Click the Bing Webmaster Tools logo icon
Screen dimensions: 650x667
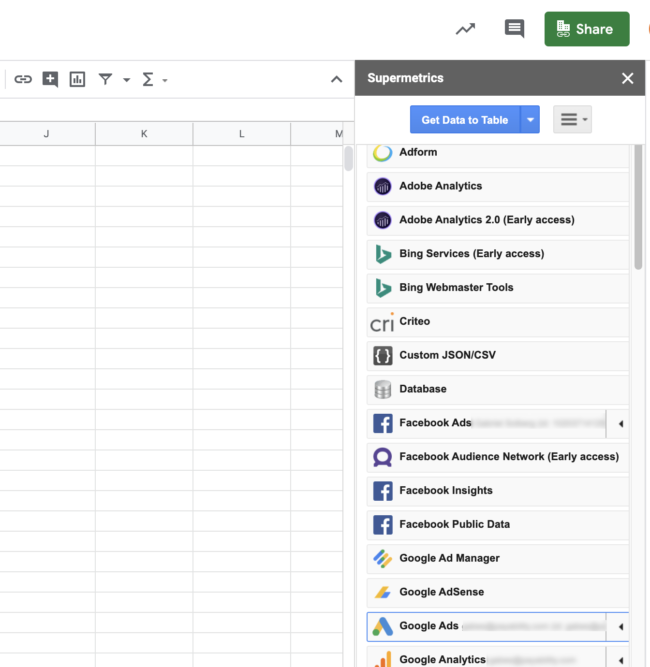[x=383, y=288]
